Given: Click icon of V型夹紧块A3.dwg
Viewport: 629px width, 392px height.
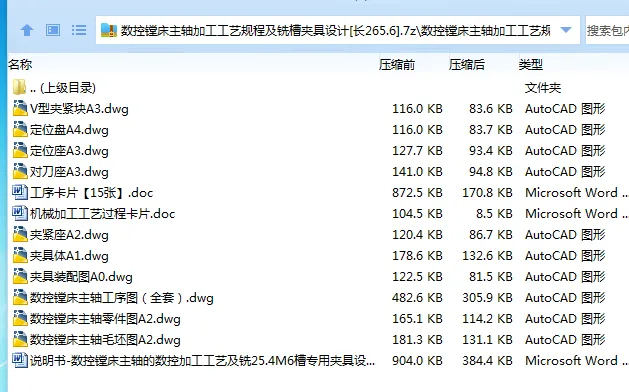Looking at the screenshot, I should 20,108.
